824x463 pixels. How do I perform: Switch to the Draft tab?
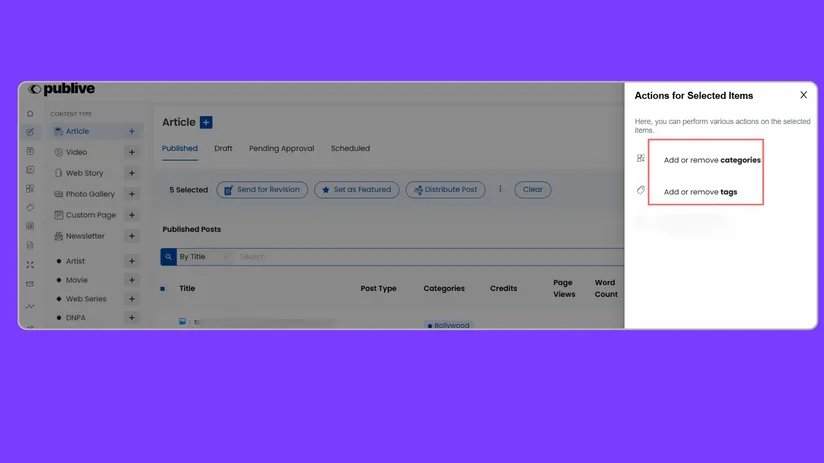pos(223,149)
